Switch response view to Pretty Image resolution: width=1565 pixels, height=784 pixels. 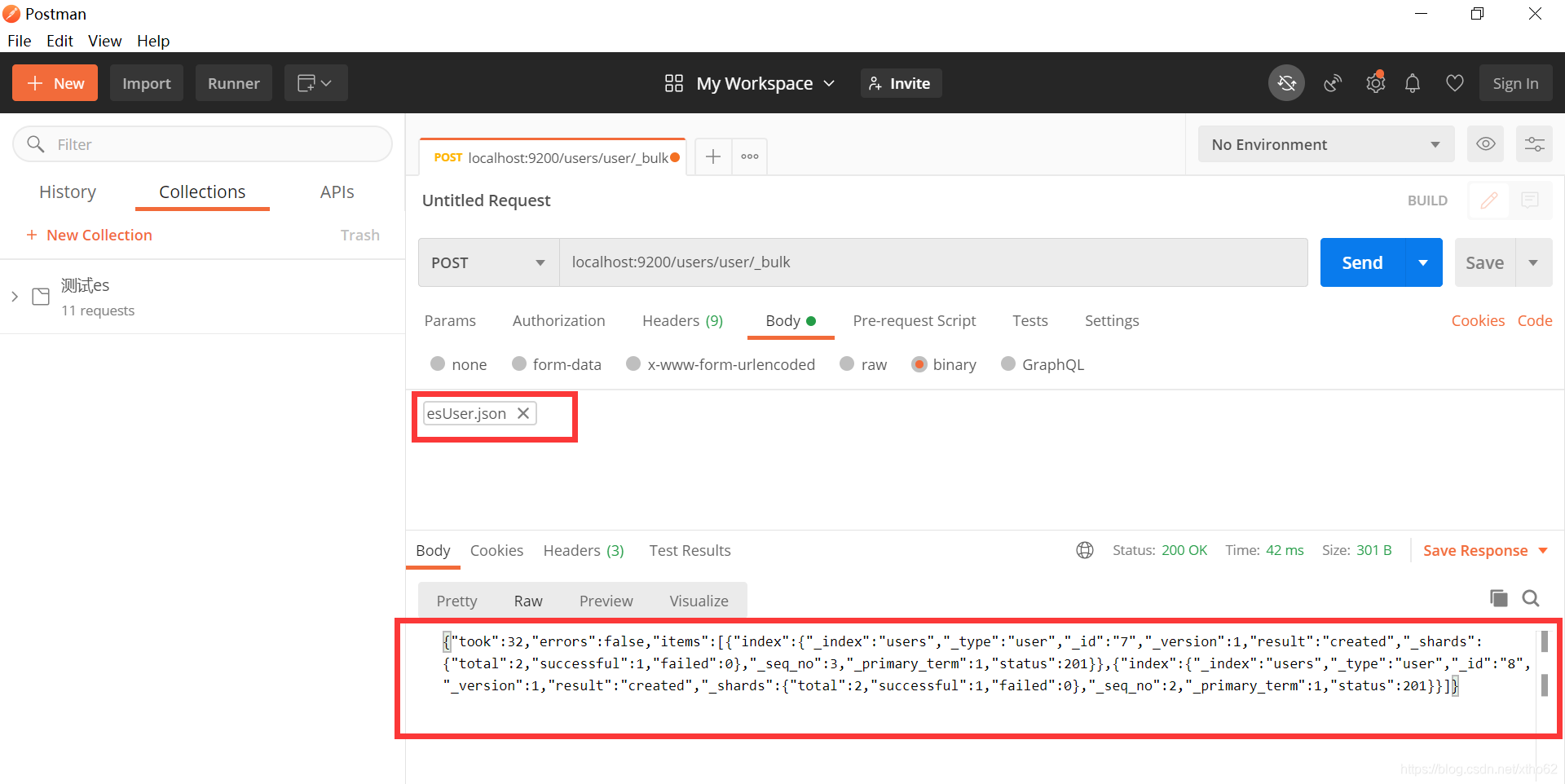(456, 601)
